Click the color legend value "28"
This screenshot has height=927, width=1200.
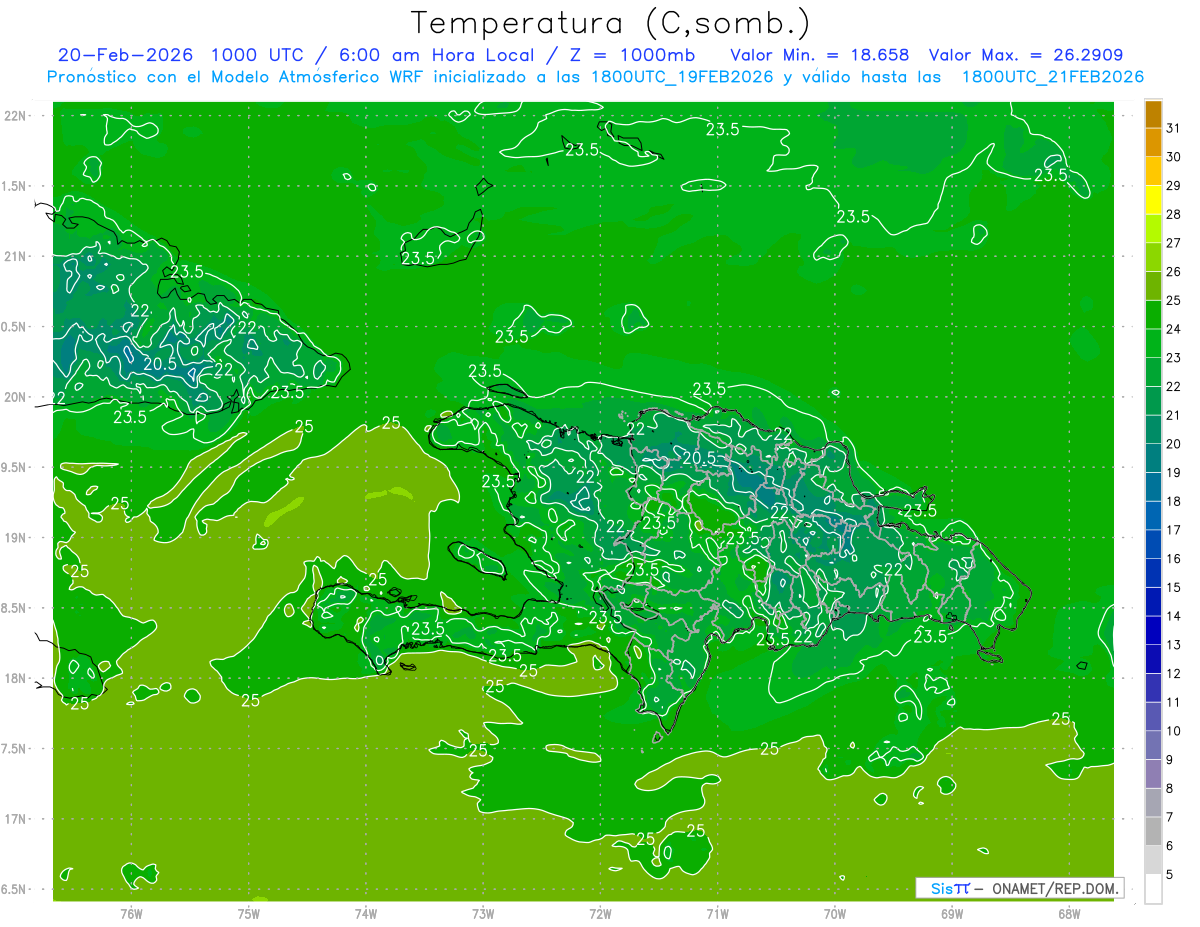(x=1174, y=214)
